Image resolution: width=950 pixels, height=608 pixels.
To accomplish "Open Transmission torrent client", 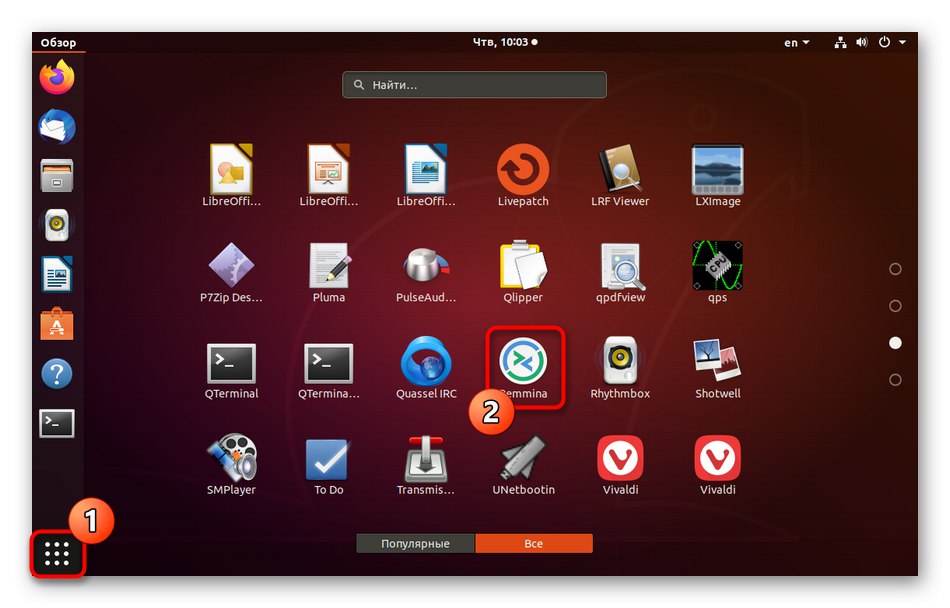I will [x=426, y=464].
